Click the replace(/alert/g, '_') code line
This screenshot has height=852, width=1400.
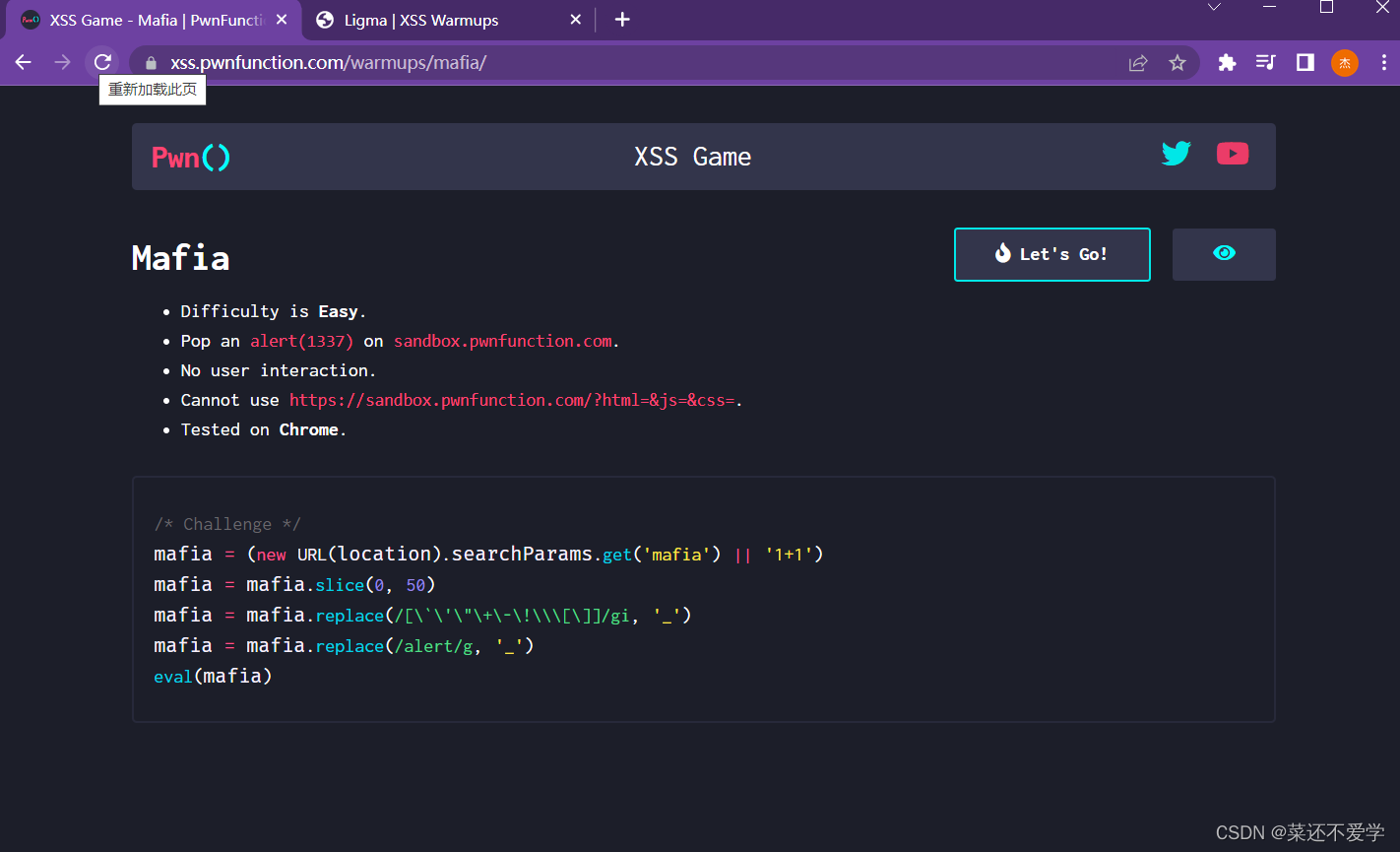click(344, 646)
